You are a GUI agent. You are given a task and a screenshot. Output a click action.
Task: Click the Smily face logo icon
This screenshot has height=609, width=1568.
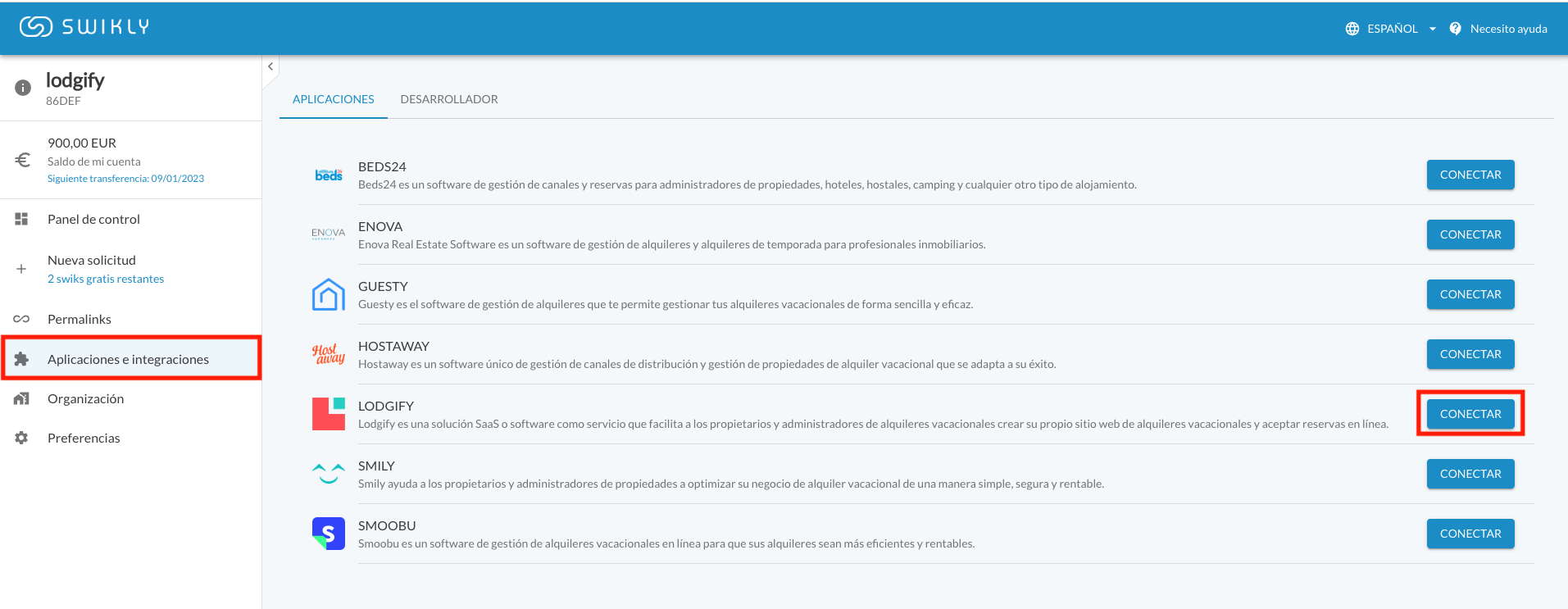[x=329, y=474]
